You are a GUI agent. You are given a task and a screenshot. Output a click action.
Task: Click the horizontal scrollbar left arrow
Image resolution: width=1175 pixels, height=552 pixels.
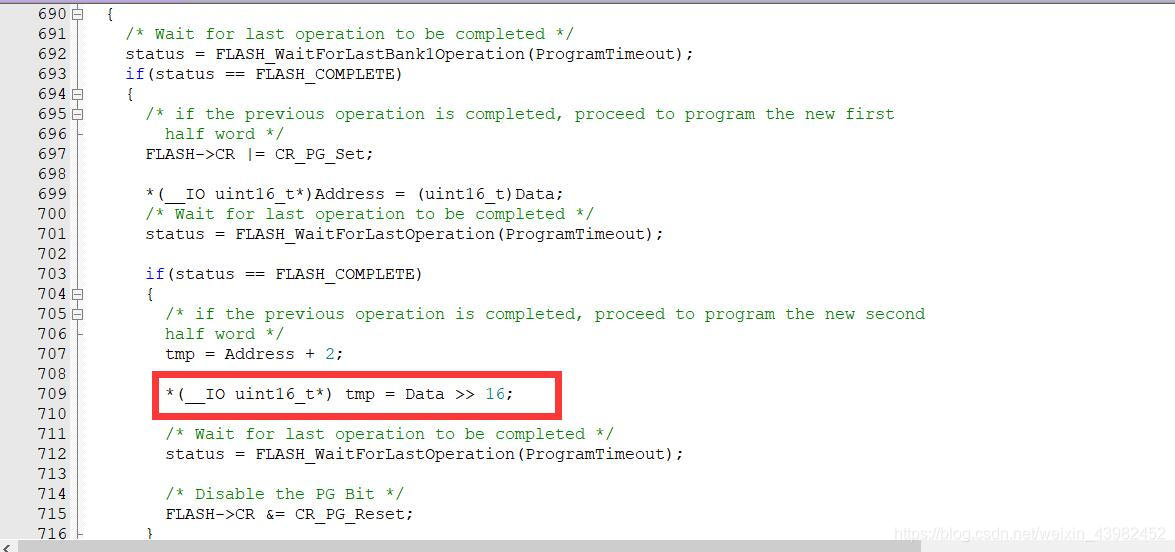click(7, 547)
